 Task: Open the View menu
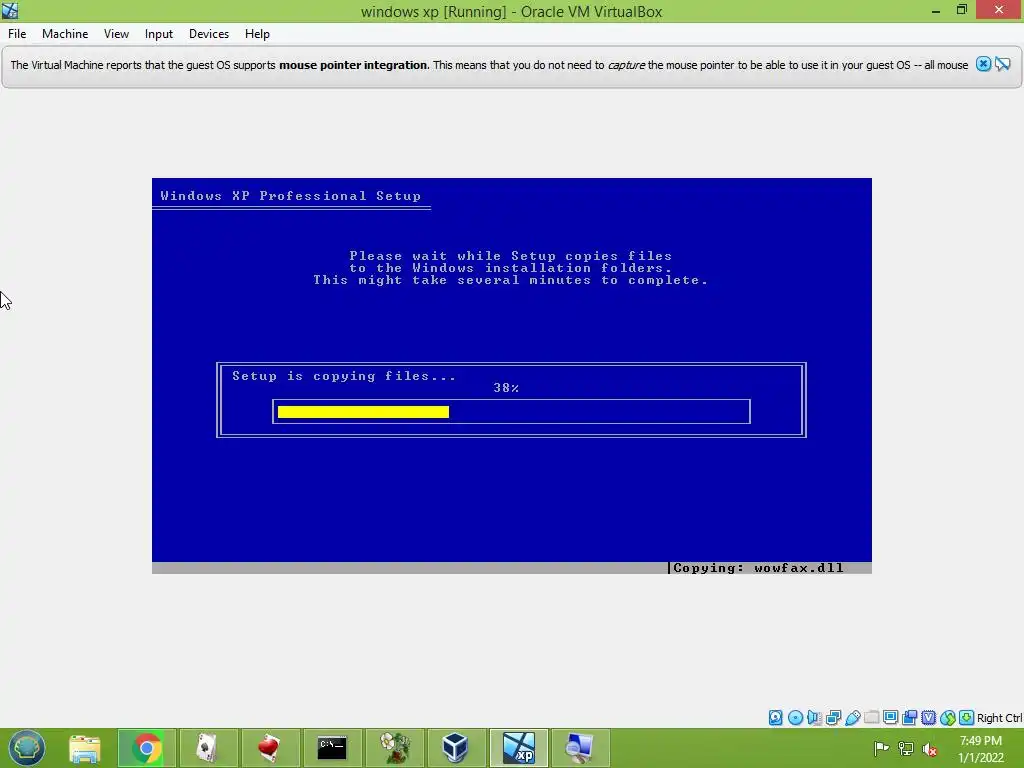coord(116,34)
